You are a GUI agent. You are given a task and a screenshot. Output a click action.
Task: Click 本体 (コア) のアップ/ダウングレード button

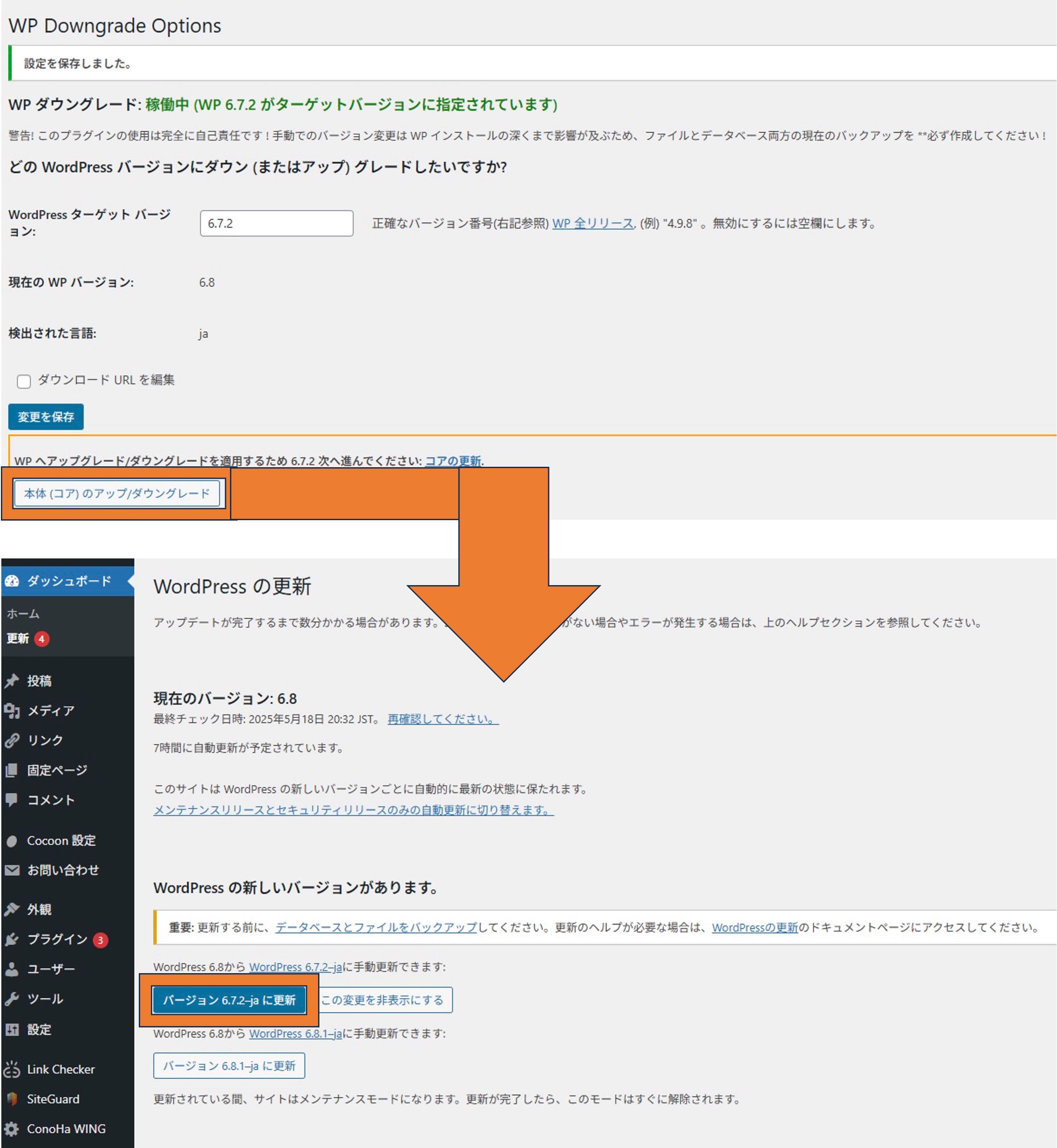pyautogui.click(x=117, y=493)
